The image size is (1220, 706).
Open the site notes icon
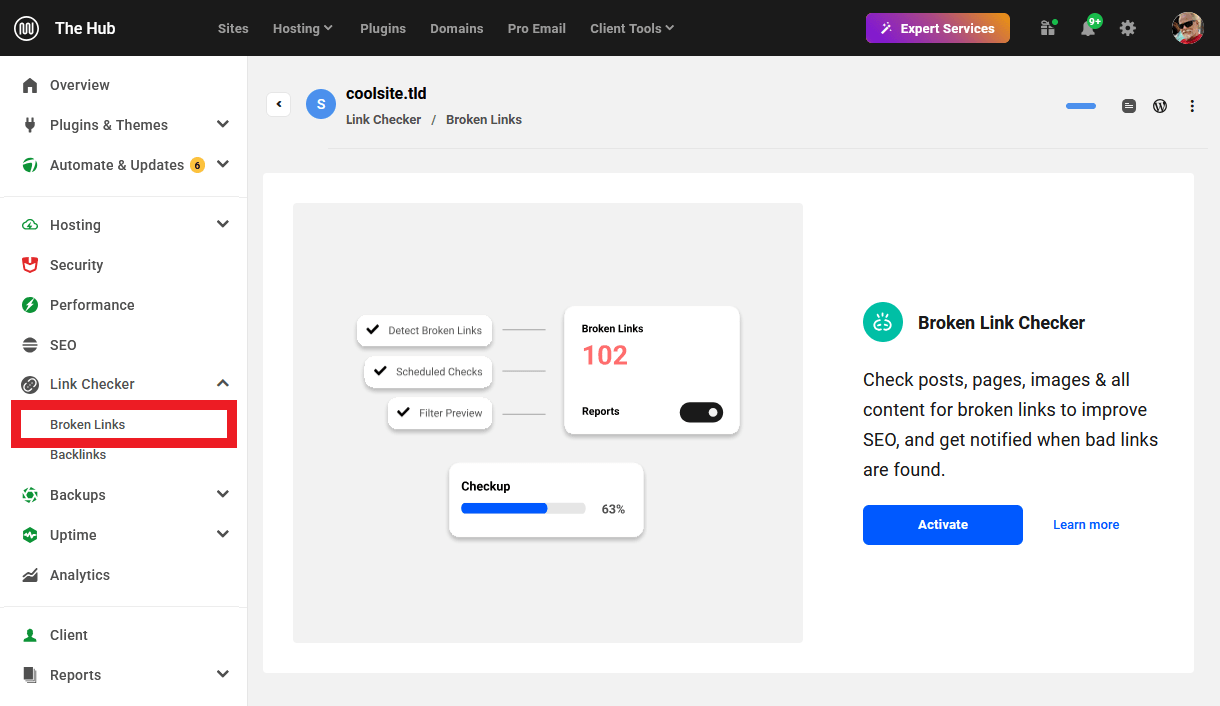pos(1129,106)
